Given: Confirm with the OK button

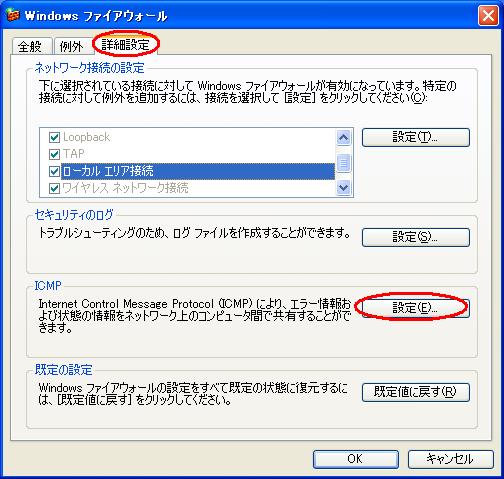Looking at the screenshot, I should (x=356, y=459).
